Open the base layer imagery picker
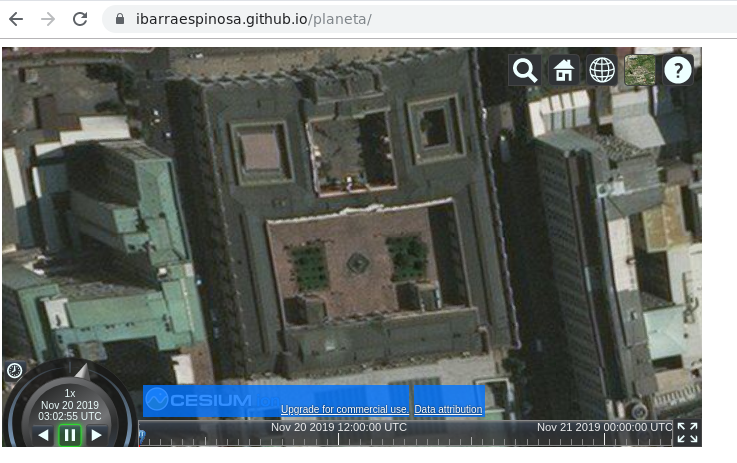Screen dimensions: 737x463 [640, 70]
